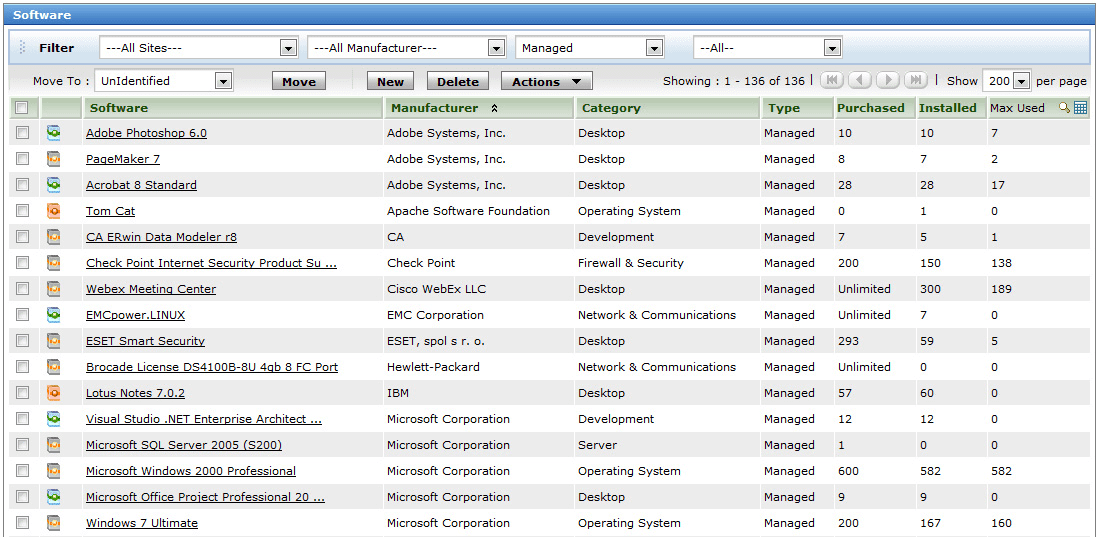Click the icon beside Microsoft SQL Server 2005
This screenshot has width=1097, height=537.
pyautogui.click(x=53, y=445)
